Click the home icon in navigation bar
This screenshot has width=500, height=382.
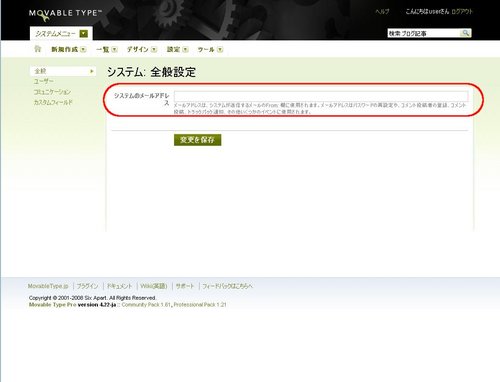click(x=37, y=49)
